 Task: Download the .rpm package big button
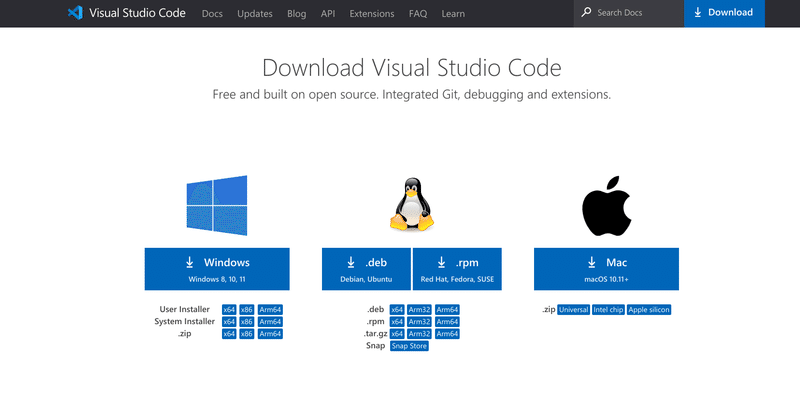457,269
